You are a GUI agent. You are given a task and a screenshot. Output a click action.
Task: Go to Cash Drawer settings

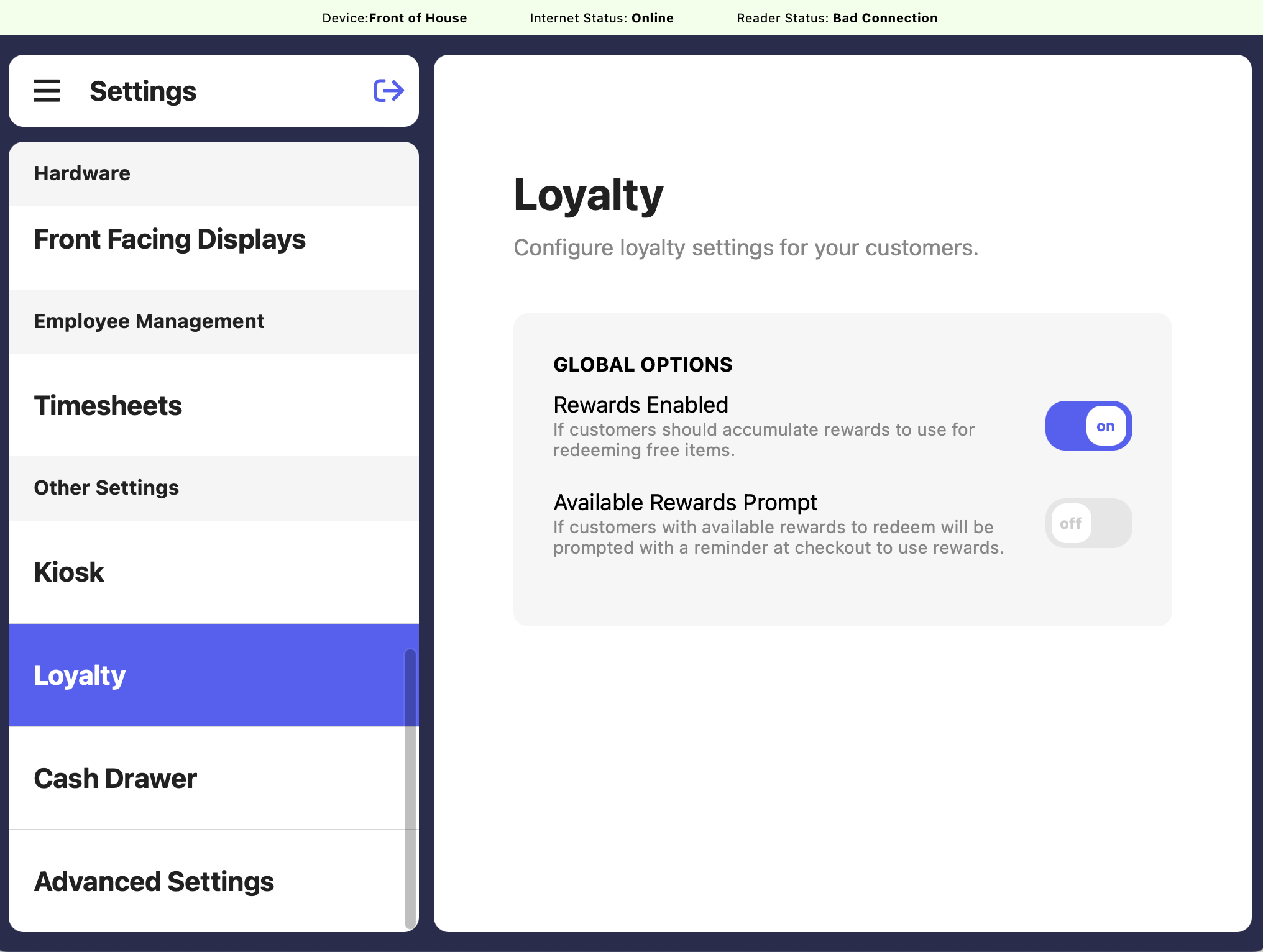click(116, 779)
